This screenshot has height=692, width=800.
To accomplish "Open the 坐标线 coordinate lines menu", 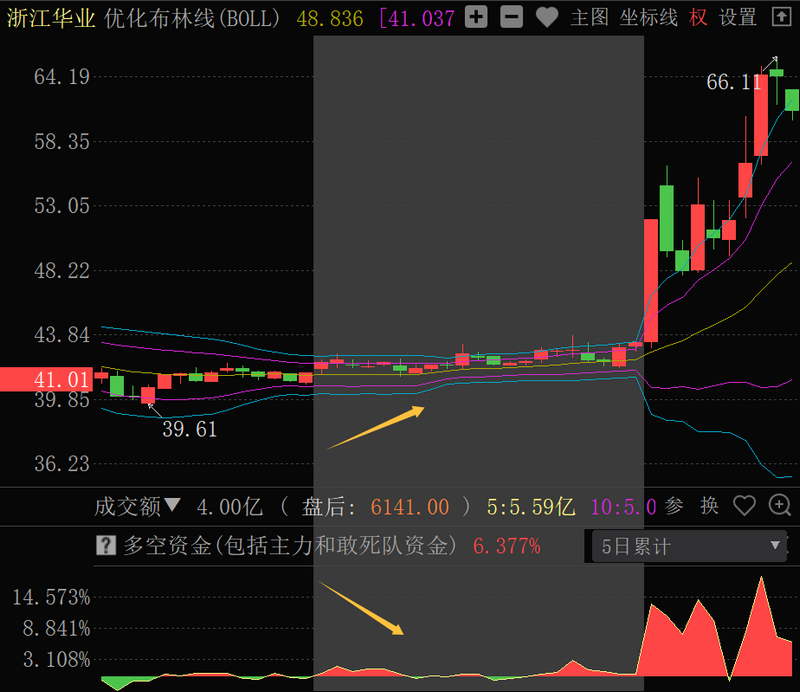I will 648,18.
